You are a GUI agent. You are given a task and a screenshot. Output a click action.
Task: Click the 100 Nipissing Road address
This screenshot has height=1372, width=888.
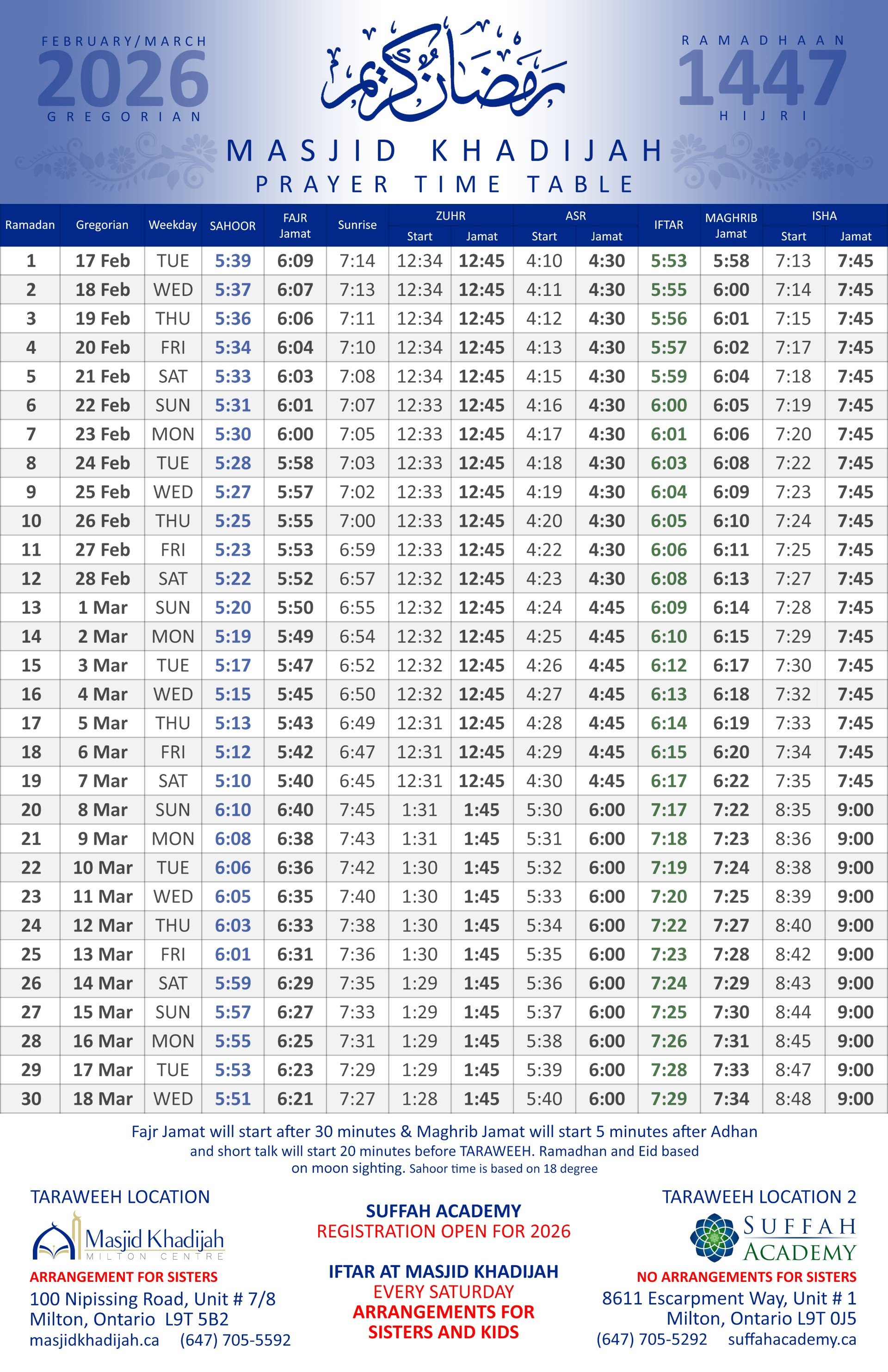click(152, 1299)
